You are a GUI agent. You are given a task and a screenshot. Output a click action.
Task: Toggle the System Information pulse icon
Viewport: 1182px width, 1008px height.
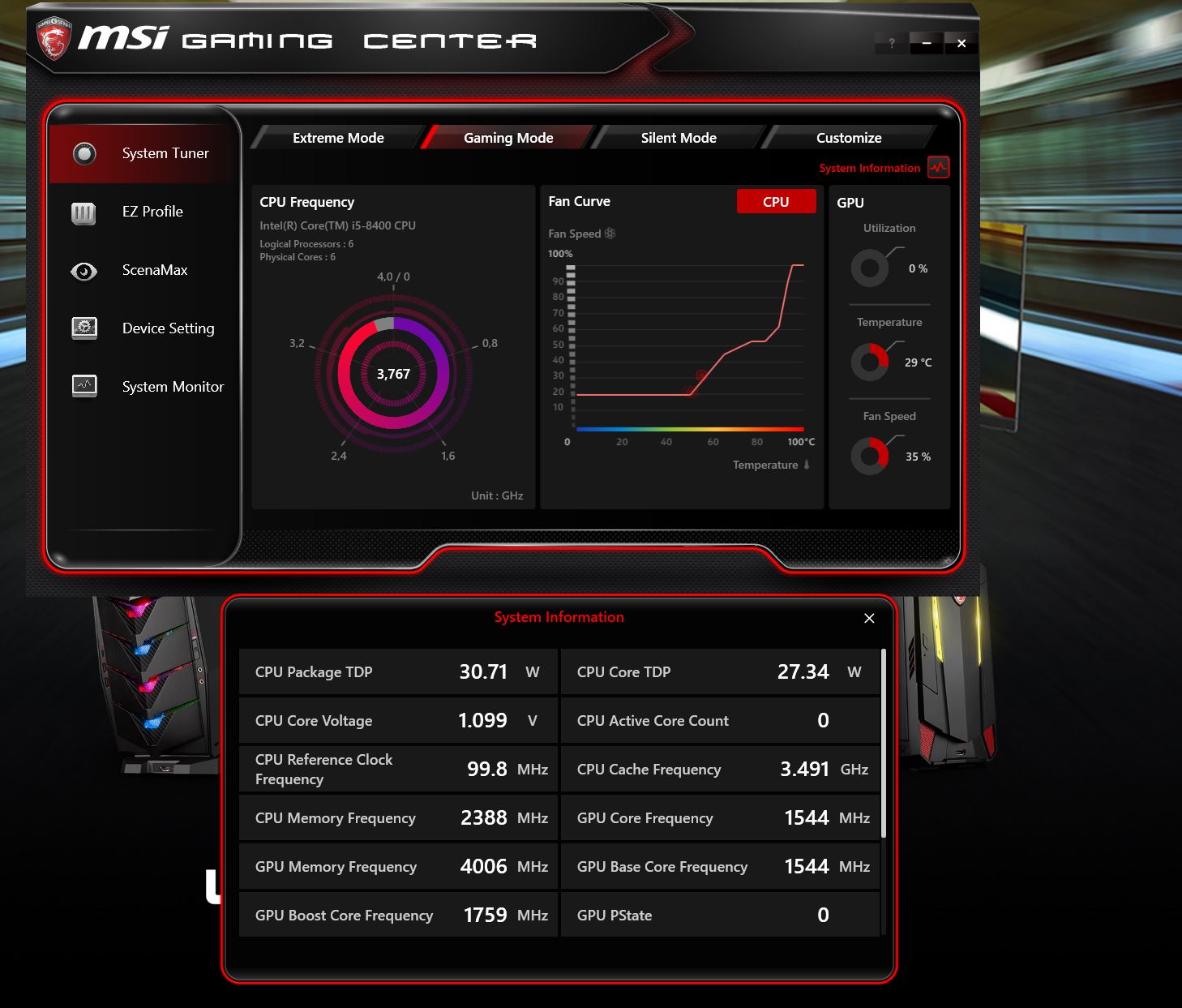tap(939, 167)
